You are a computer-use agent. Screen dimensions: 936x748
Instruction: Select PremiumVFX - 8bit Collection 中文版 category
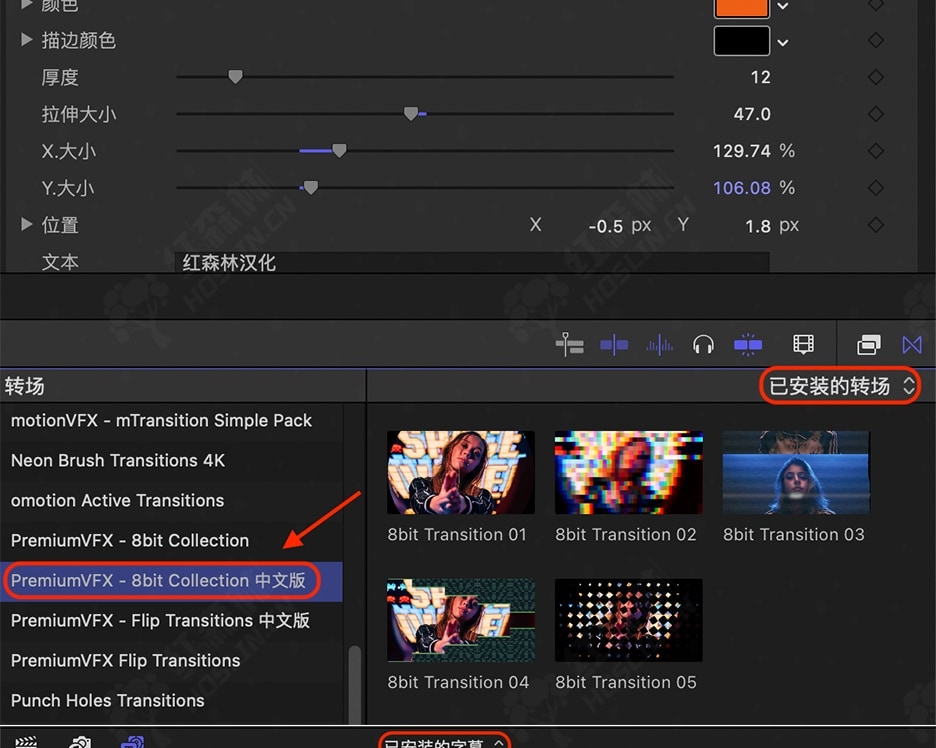171,581
